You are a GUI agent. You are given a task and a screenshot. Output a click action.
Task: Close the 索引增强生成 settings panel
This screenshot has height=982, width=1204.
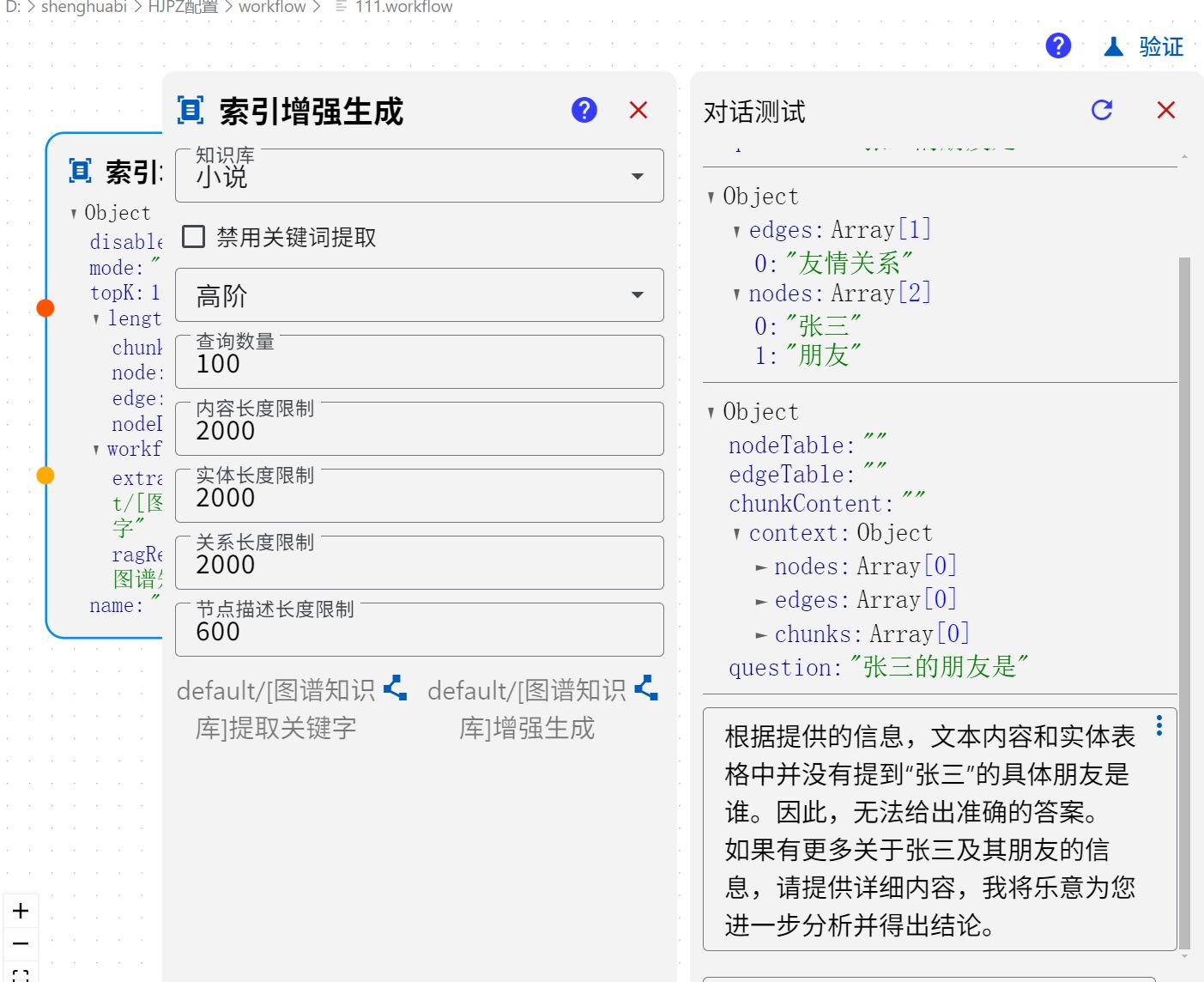(x=638, y=110)
